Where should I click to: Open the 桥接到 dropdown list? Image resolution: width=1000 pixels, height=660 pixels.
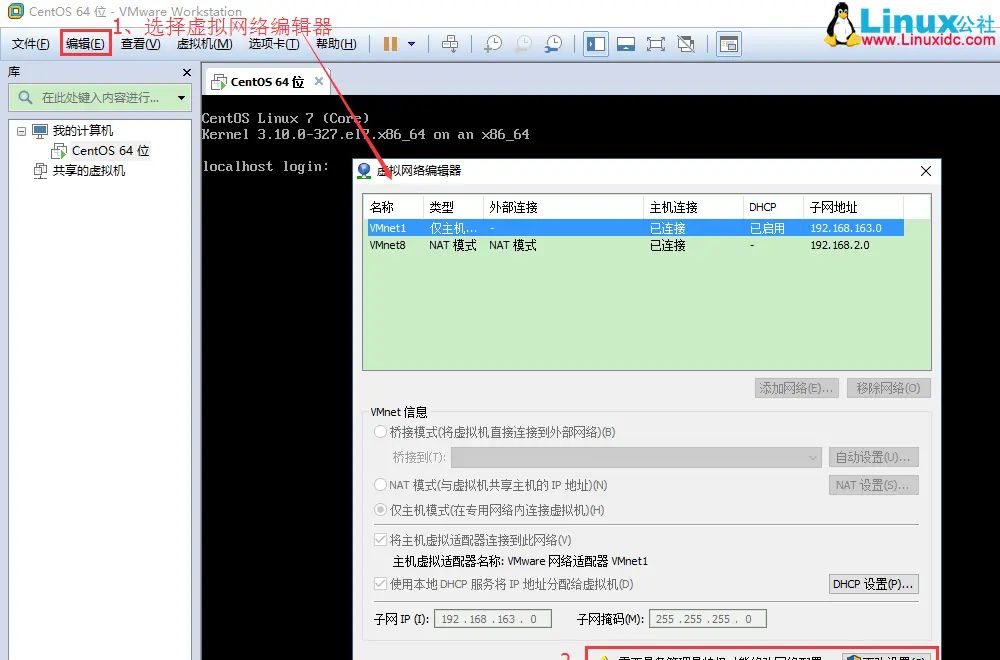pos(813,457)
